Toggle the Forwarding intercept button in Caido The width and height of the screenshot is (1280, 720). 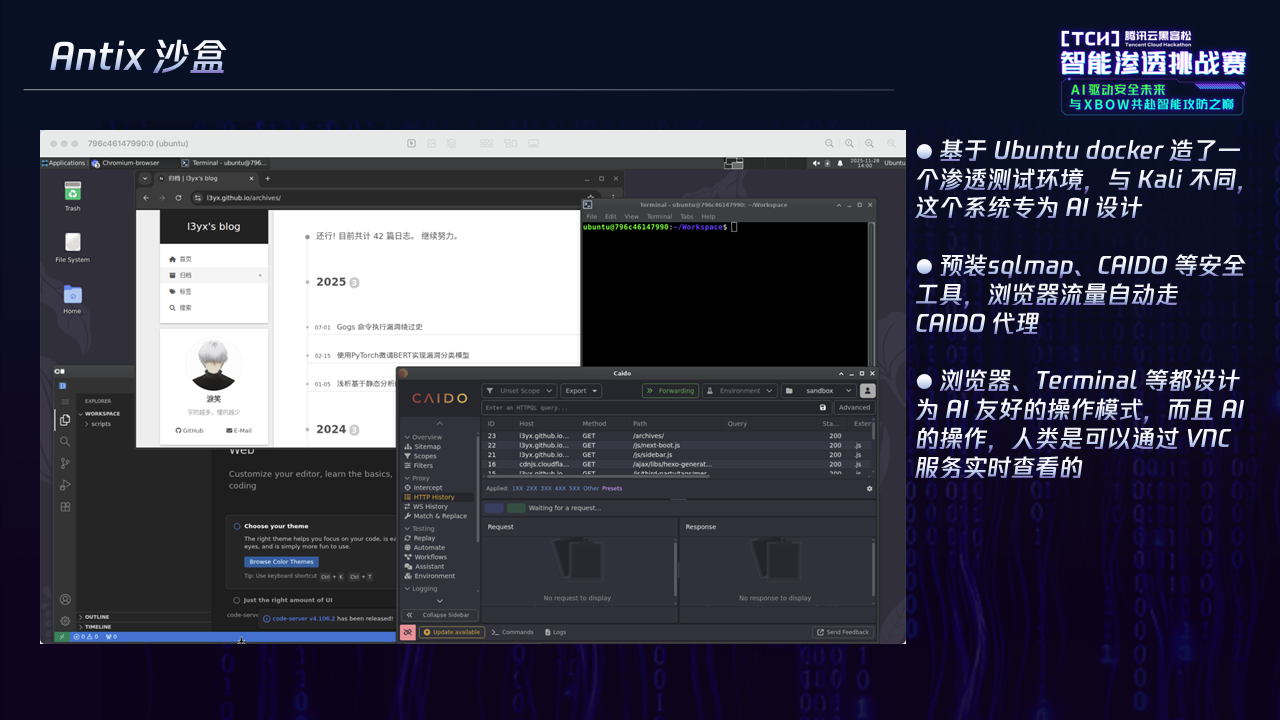coord(670,391)
